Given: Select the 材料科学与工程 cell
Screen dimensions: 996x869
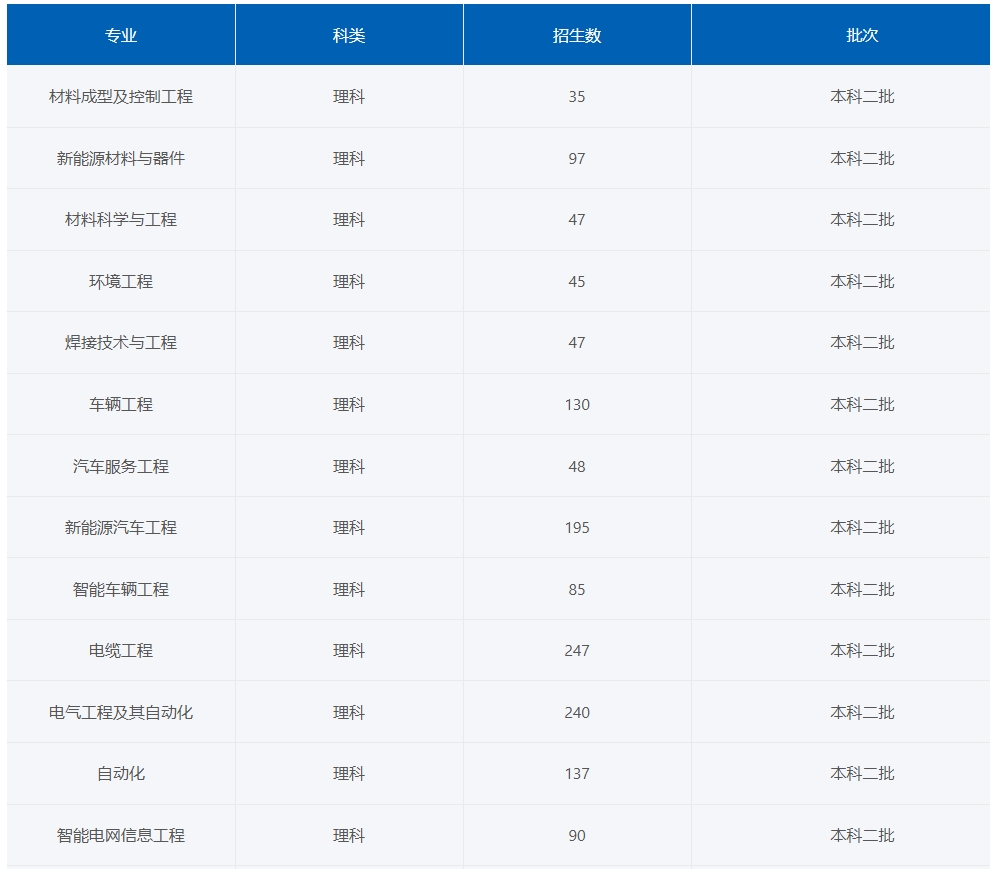Looking at the screenshot, I should tap(121, 220).
